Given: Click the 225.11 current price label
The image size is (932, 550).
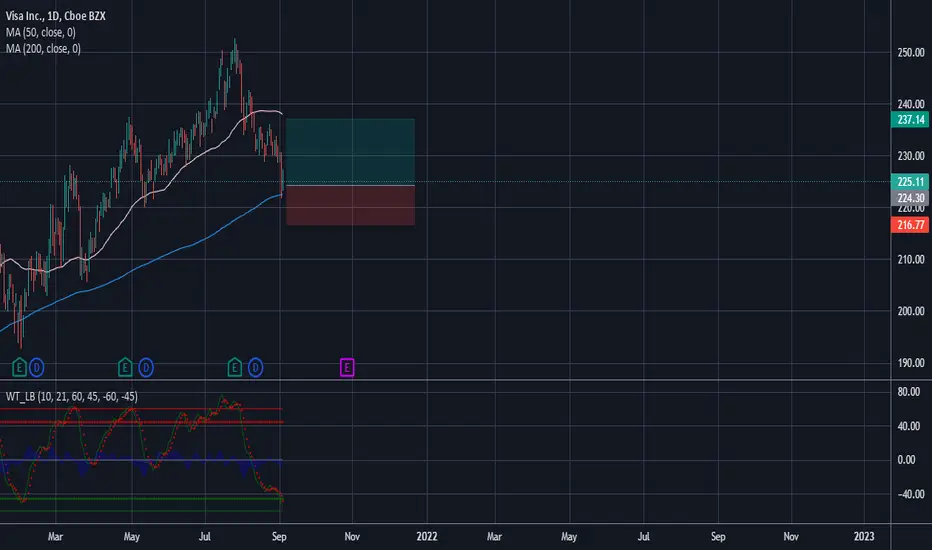Looking at the screenshot, I should (910, 182).
